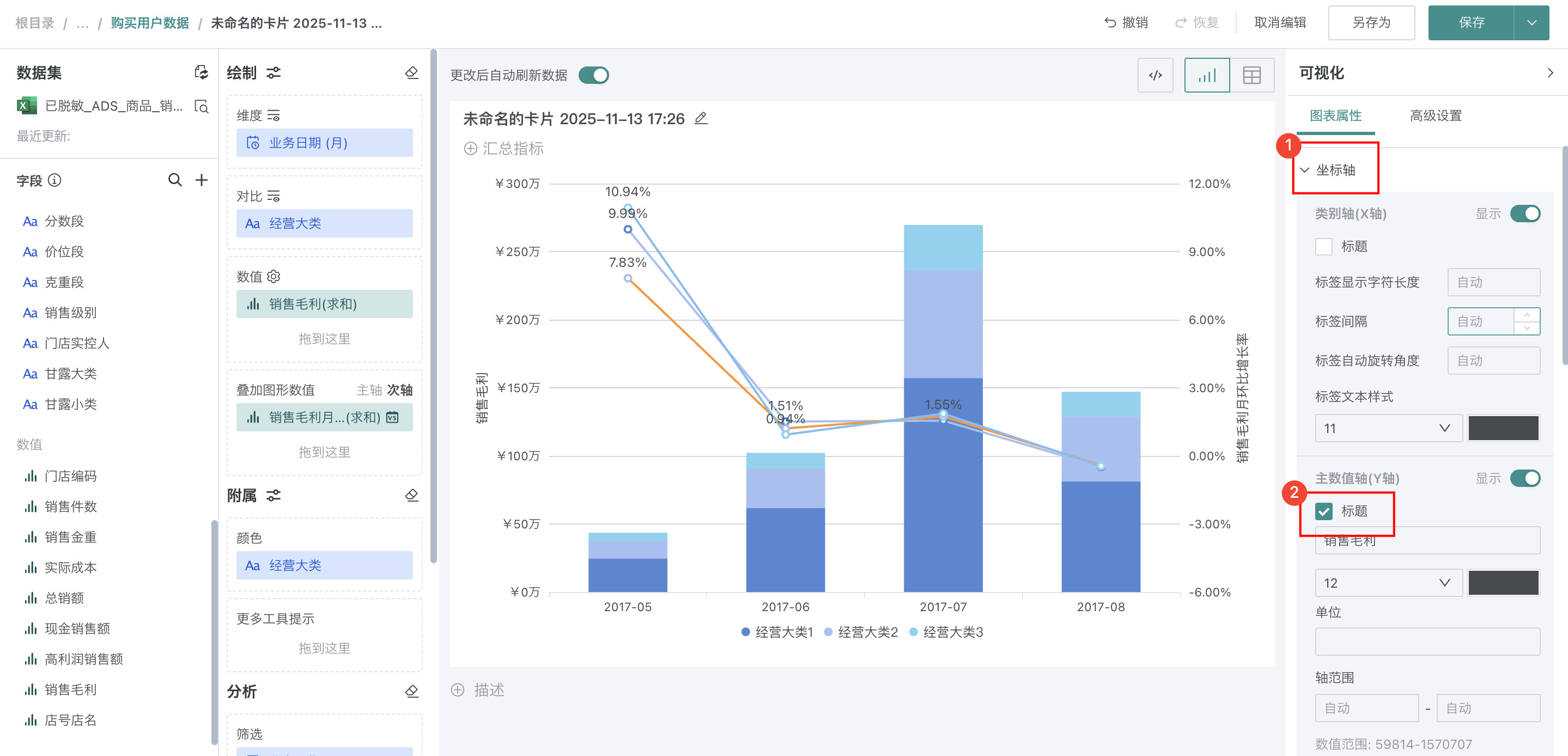Click the 另存为 button
This screenshot has width=1568, height=756.
point(1371,23)
